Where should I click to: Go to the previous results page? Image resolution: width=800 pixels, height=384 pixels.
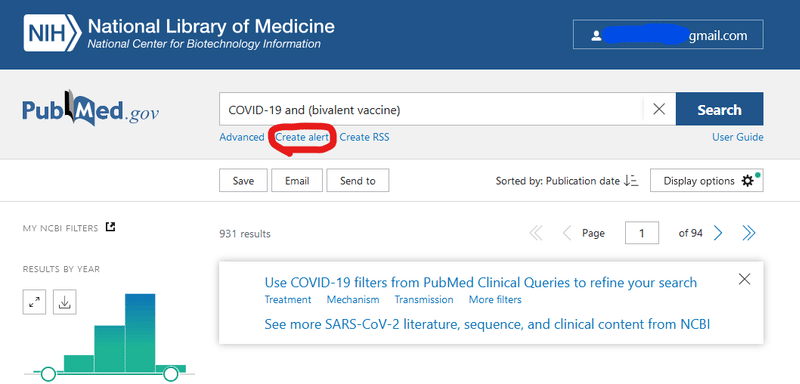(x=566, y=233)
